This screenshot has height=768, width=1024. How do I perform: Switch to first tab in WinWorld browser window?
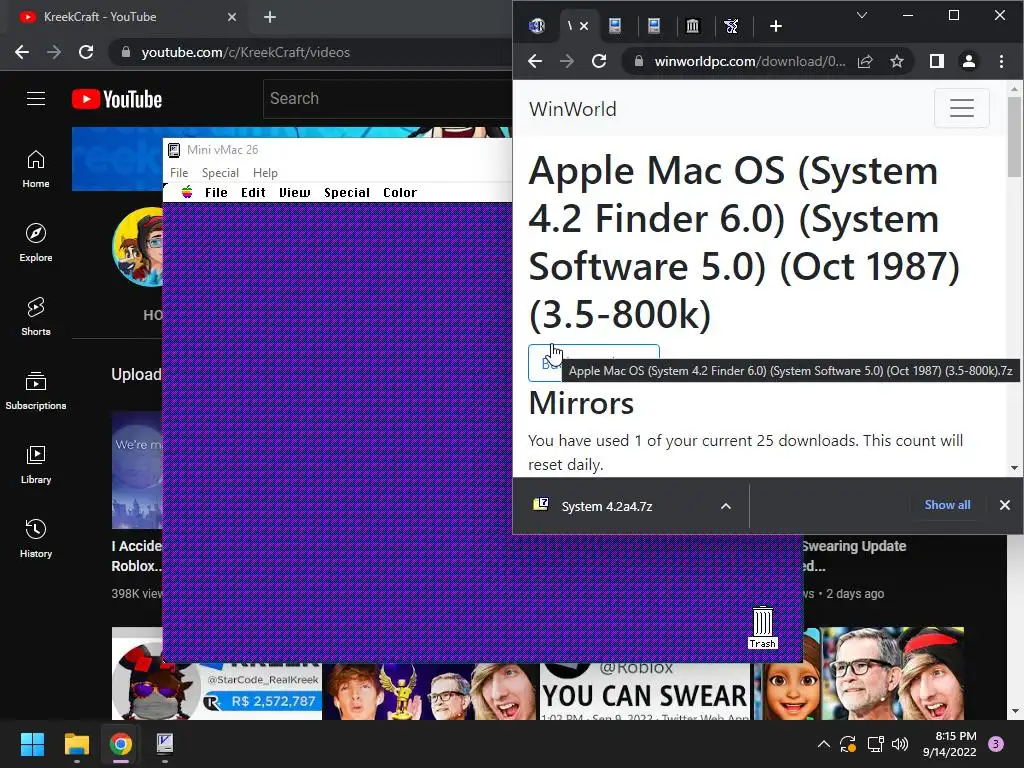(x=537, y=25)
